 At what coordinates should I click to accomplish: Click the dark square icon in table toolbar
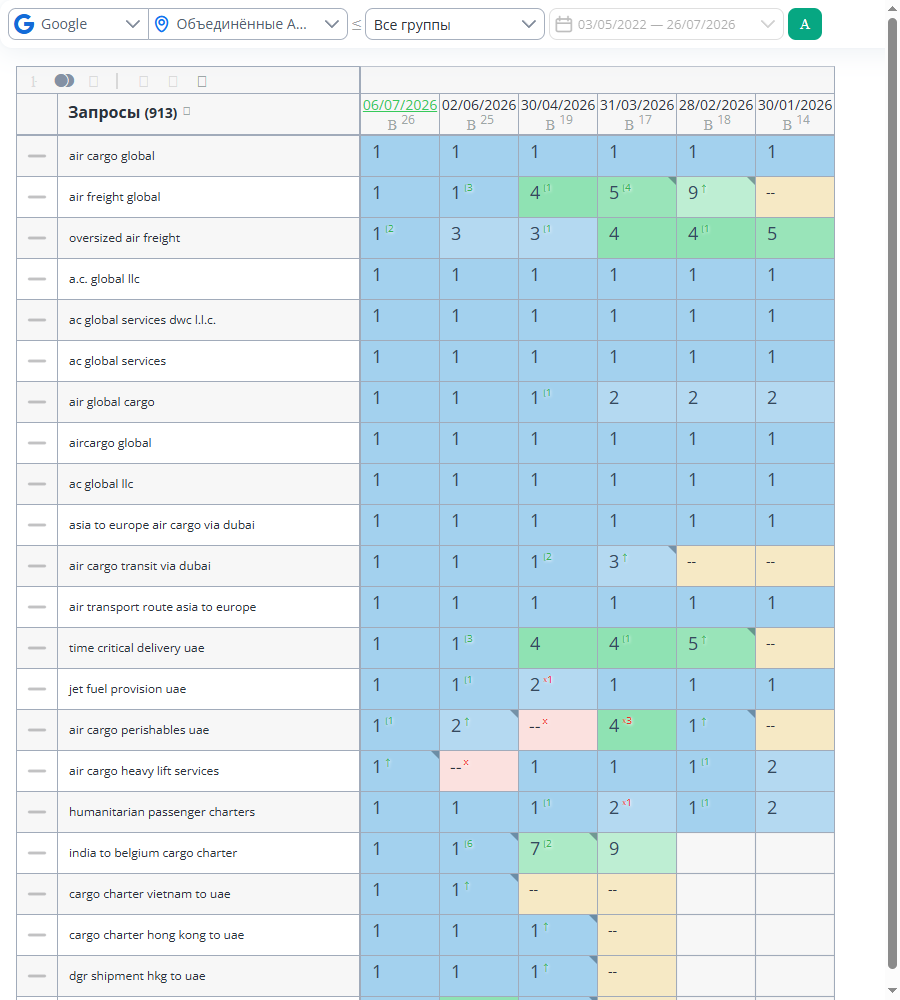pos(202,82)
